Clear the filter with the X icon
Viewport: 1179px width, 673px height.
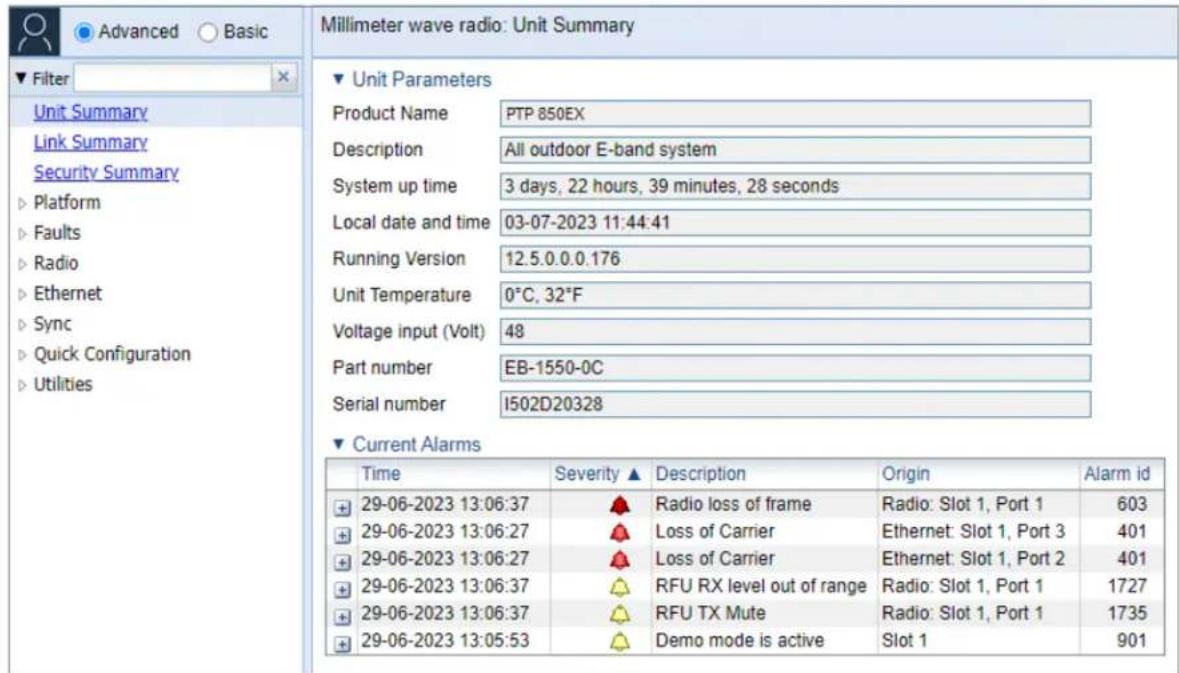283,77
